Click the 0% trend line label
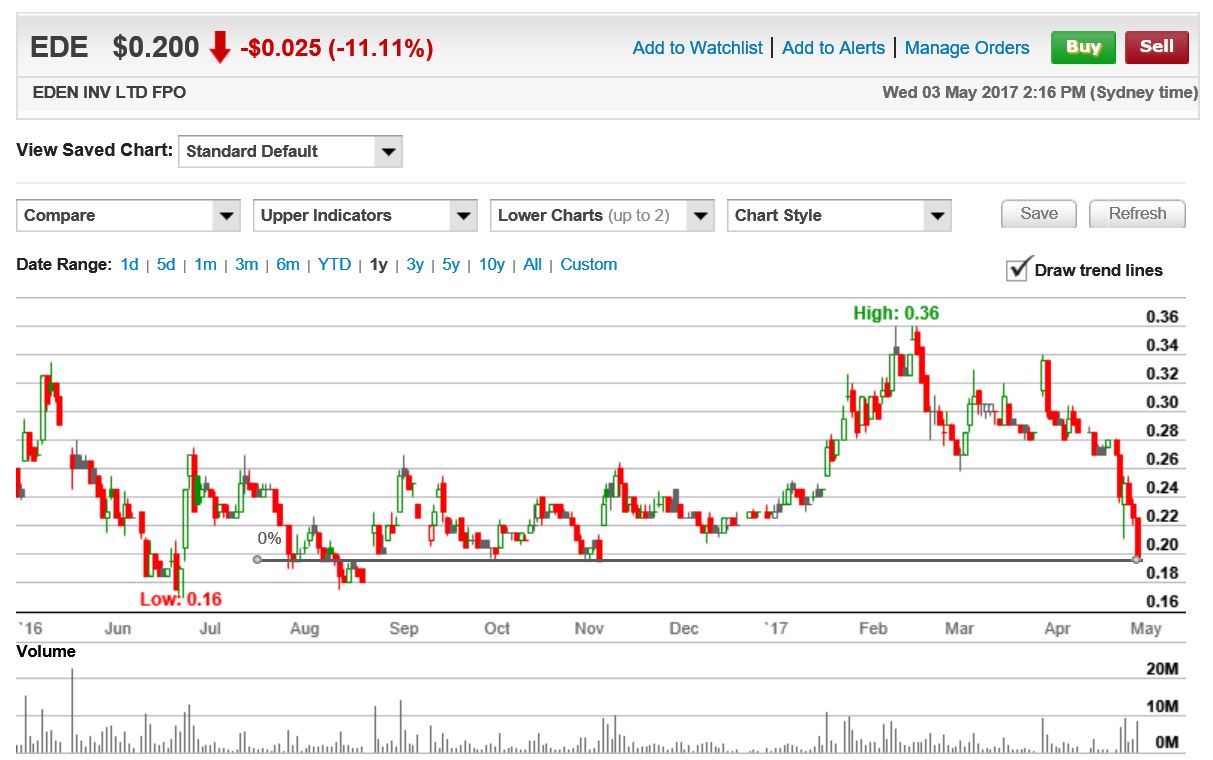The image size is (1213, 760). pyautogui.click(x=269, y=539)
